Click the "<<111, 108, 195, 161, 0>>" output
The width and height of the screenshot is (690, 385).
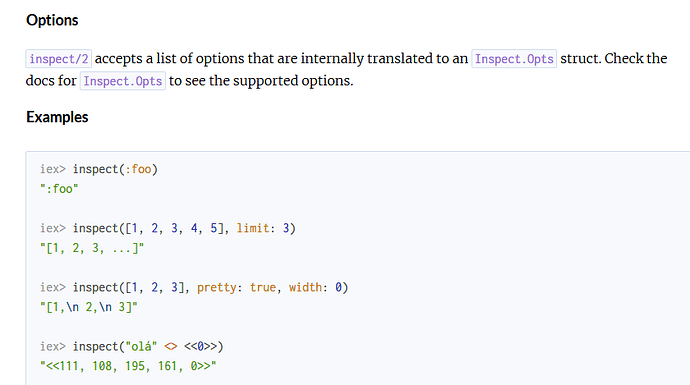pyautogui.click(x=128, y=366)
